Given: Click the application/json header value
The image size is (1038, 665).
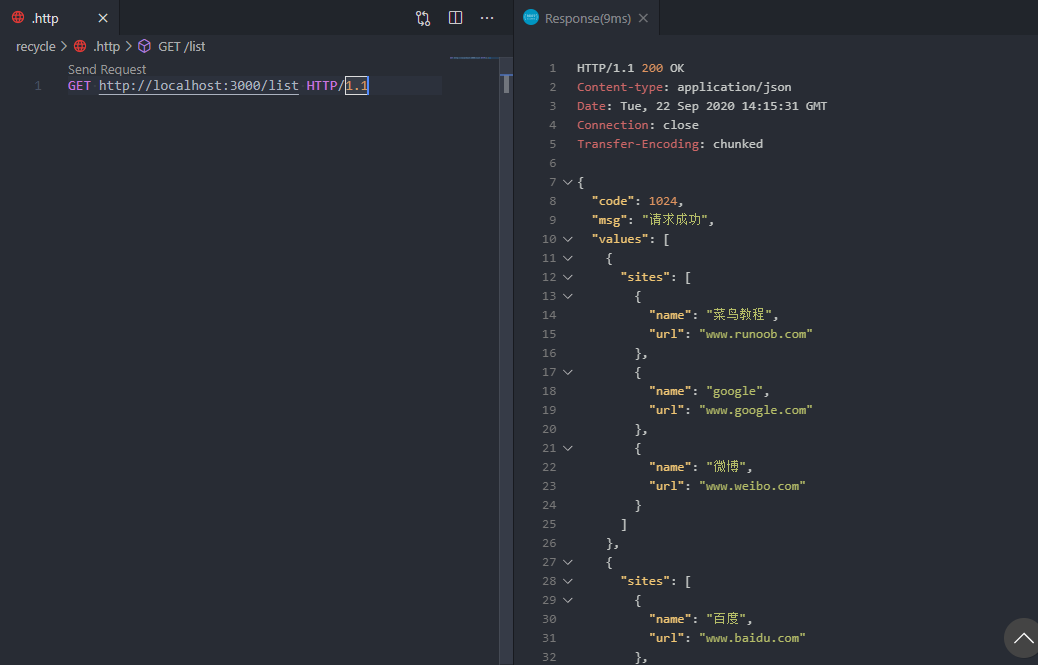Looking at the screenshot, I should tap(734, 87).
